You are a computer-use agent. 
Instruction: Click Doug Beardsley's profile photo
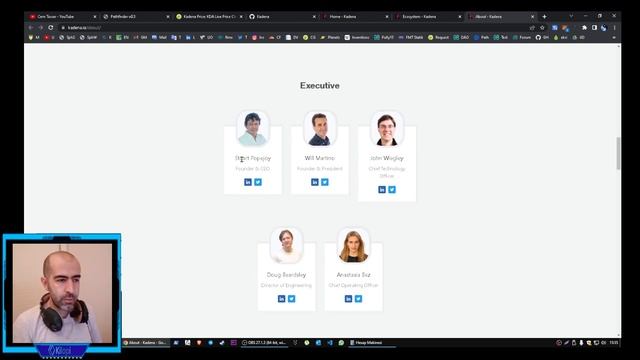[286, 245]
